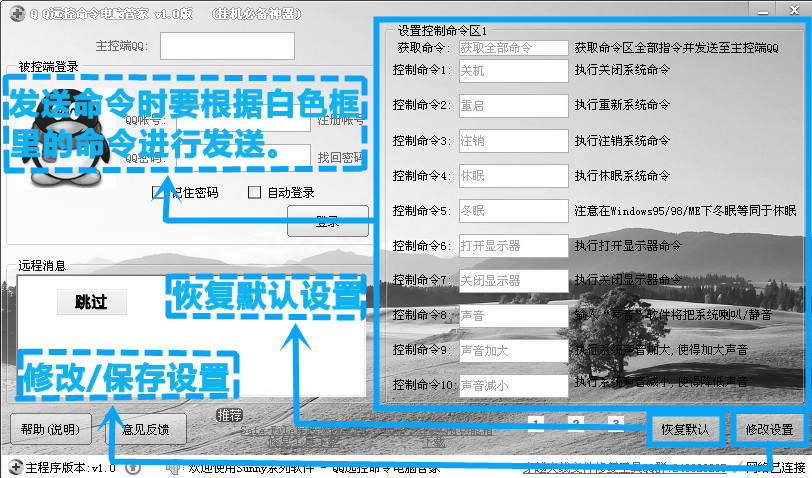Enable the 自动登录 checkbox
The width and height of the screenshot is (812, 478).
[254, 192]
